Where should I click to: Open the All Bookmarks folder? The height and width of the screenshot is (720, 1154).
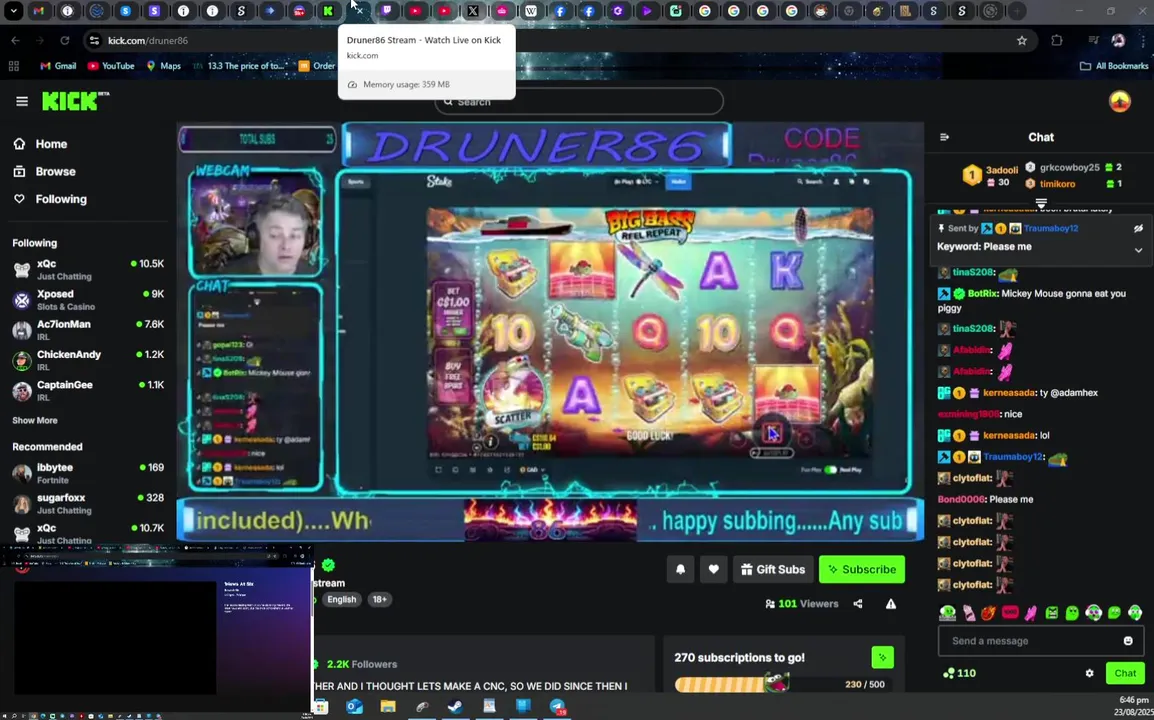tap(1114, 66)
